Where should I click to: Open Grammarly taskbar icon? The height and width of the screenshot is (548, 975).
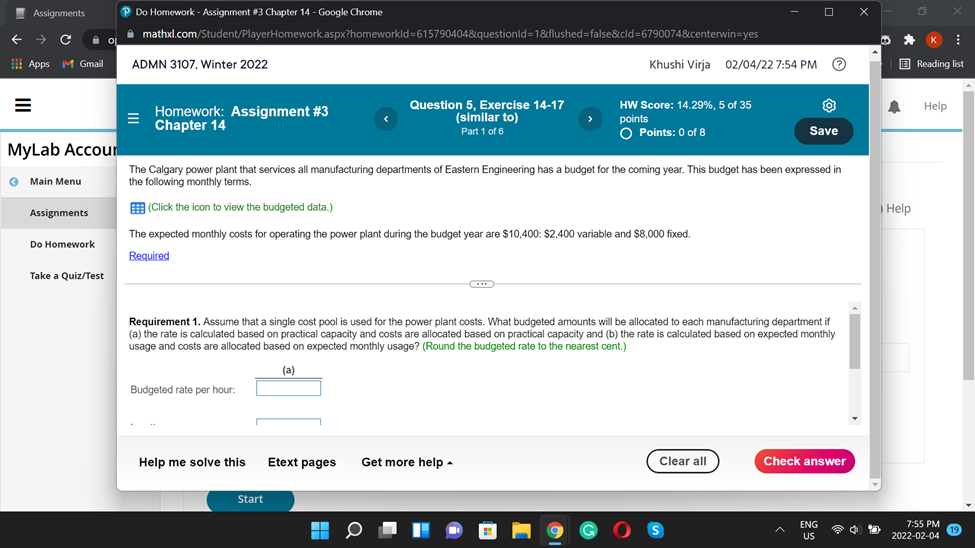[x=588, y=531]
